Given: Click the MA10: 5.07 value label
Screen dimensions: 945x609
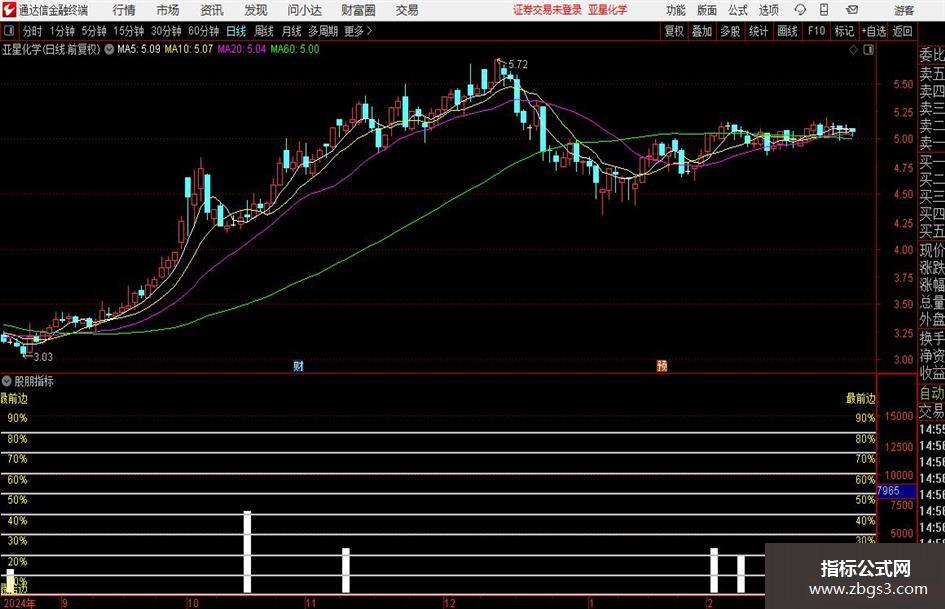Looking at the screenshot, I should 189,49.
